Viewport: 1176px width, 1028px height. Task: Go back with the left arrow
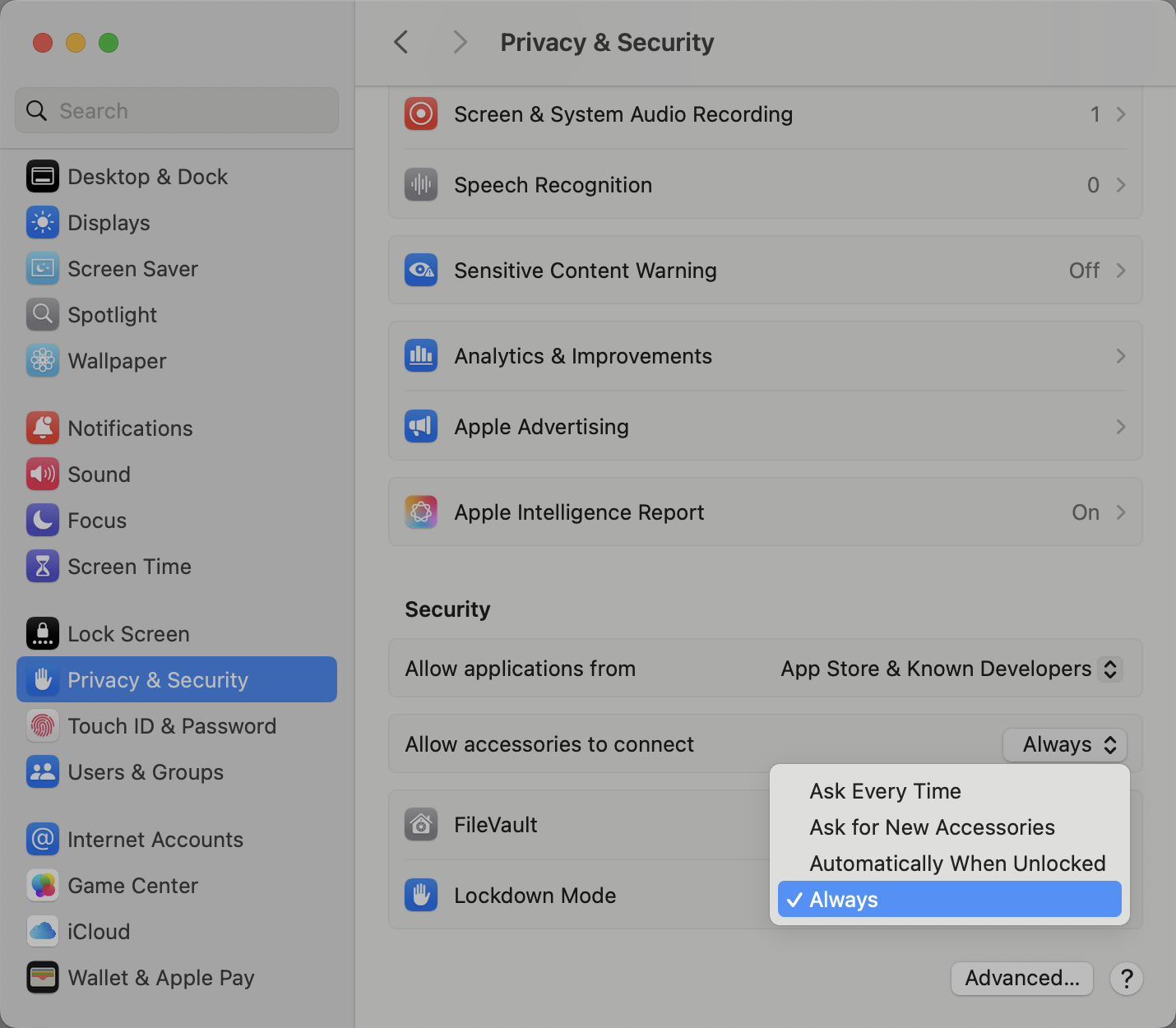click(401, 42)
